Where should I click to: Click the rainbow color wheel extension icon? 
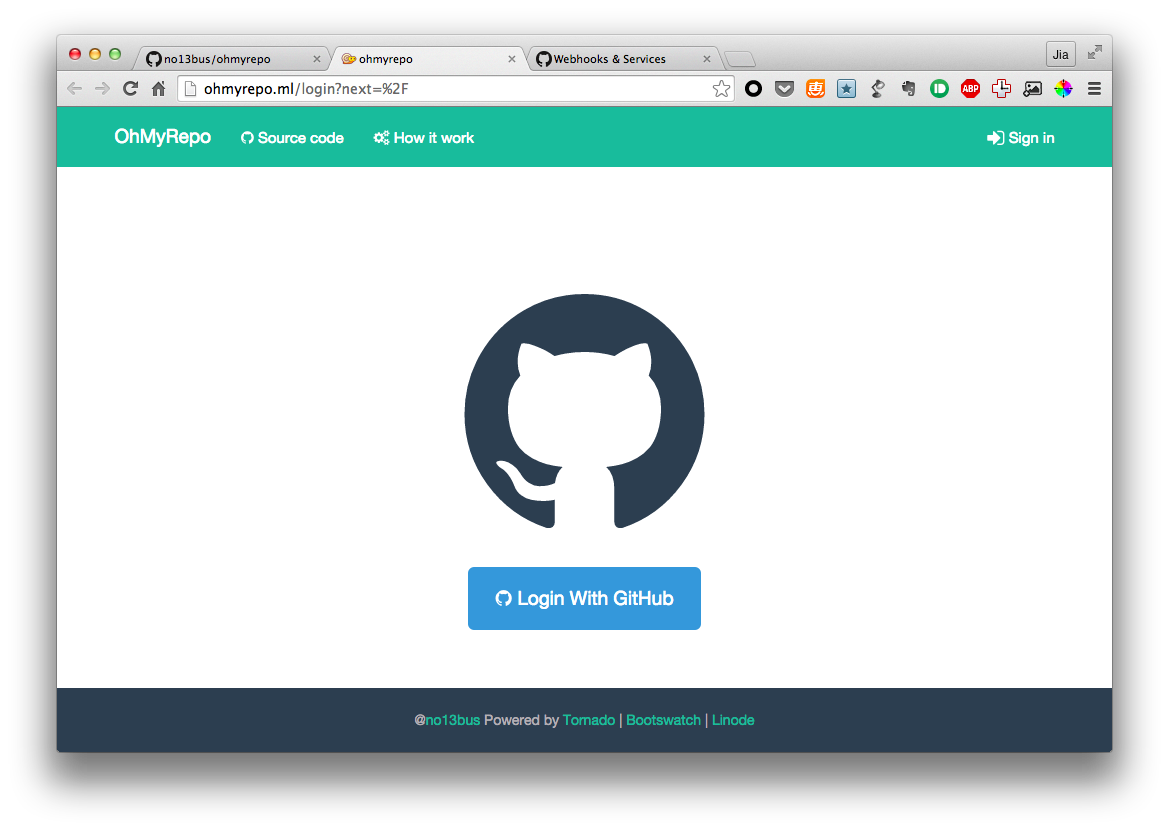point(1063,89)
